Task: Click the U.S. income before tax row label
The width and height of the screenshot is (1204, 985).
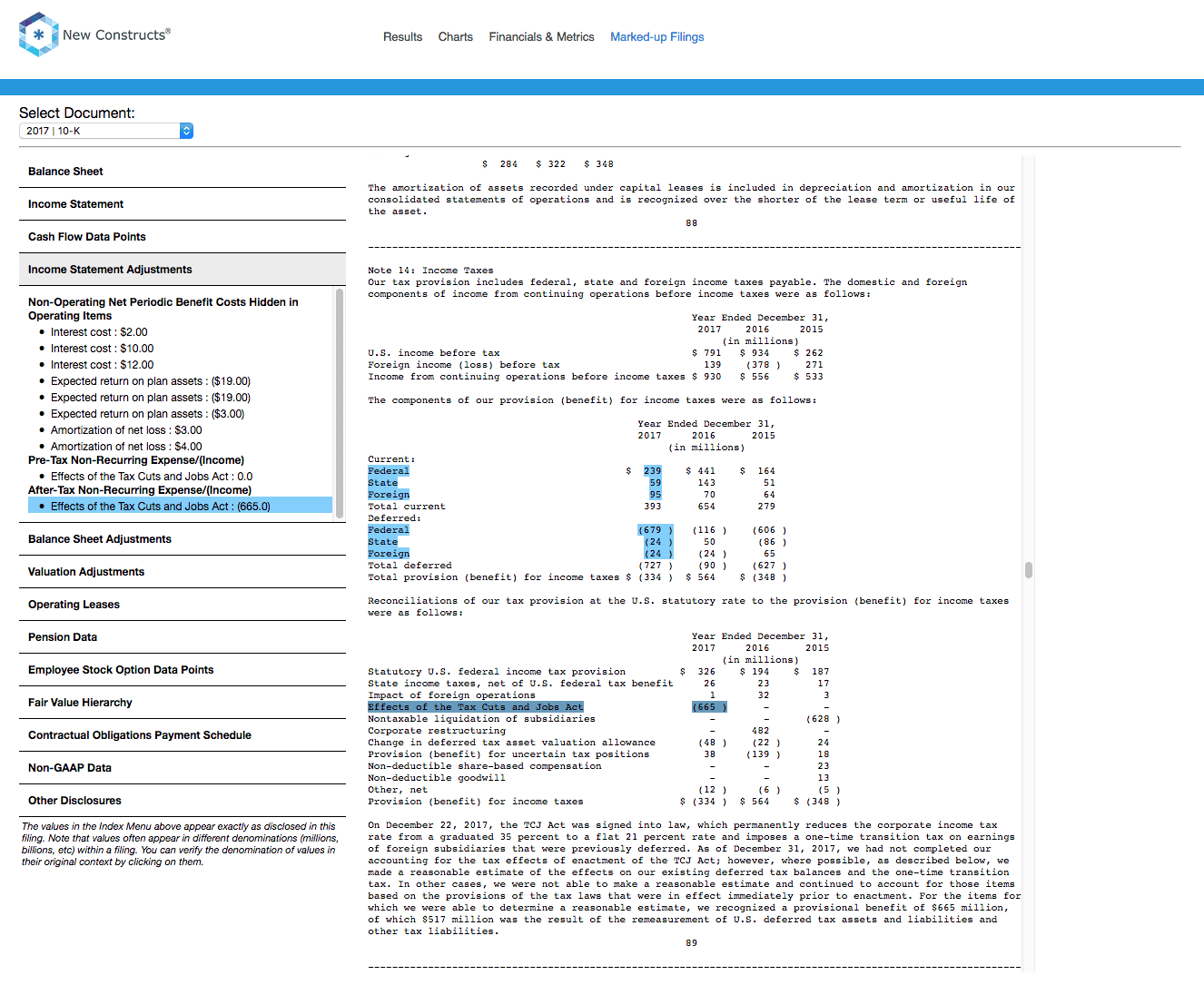Action: 434,353
